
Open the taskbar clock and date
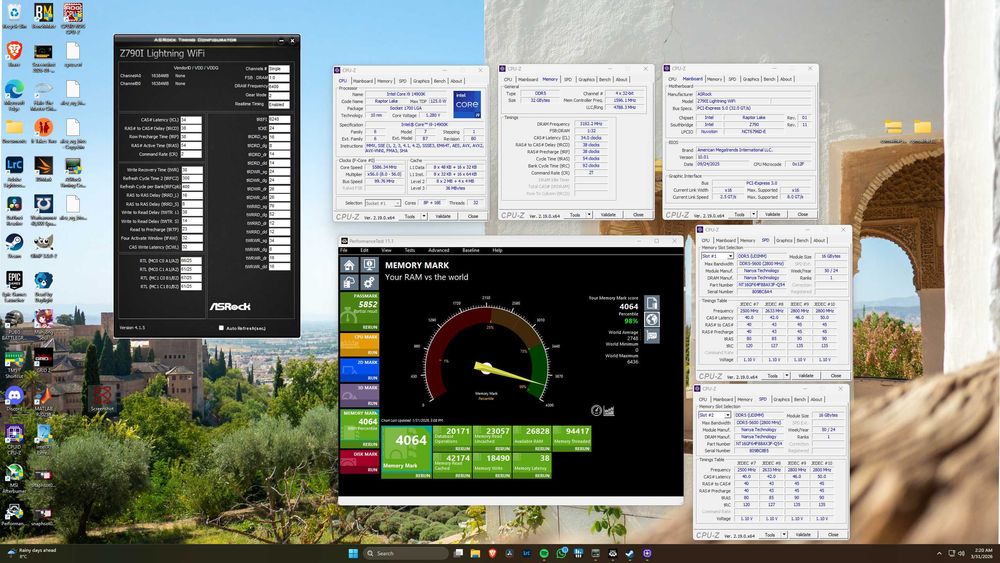point(983,553)
